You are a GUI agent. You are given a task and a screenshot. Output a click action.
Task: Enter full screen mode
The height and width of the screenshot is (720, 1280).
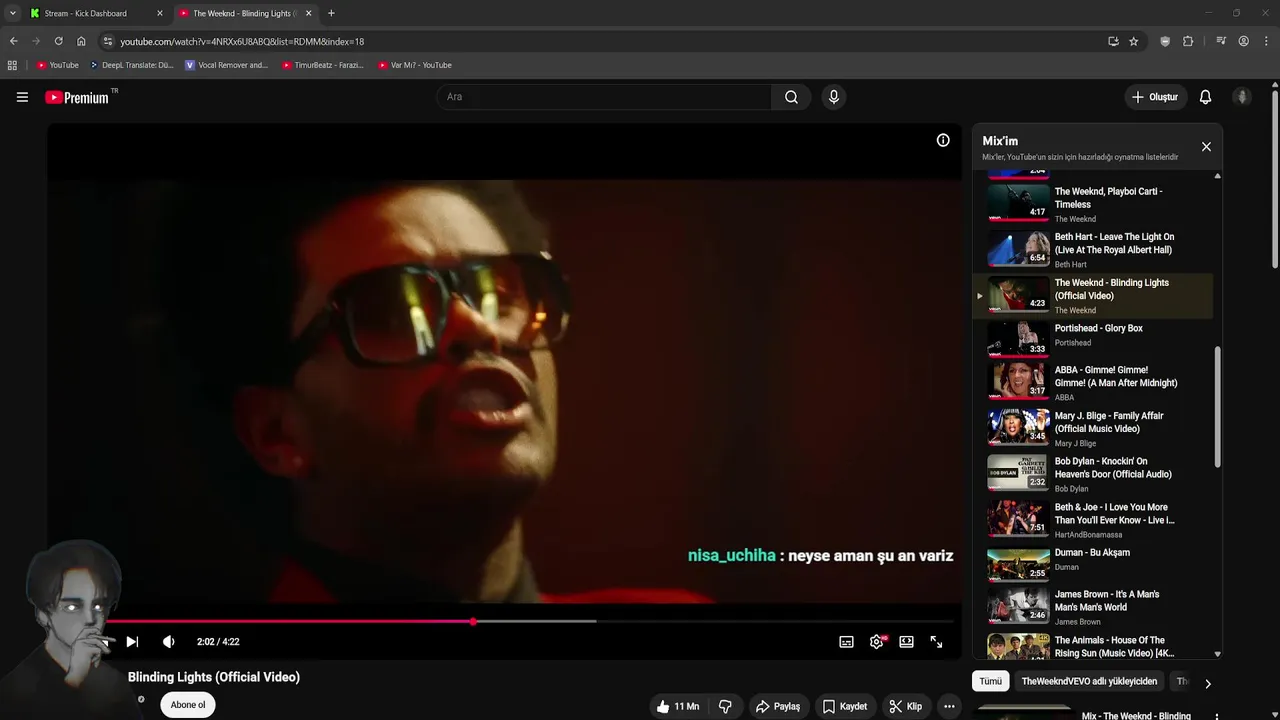936,642
